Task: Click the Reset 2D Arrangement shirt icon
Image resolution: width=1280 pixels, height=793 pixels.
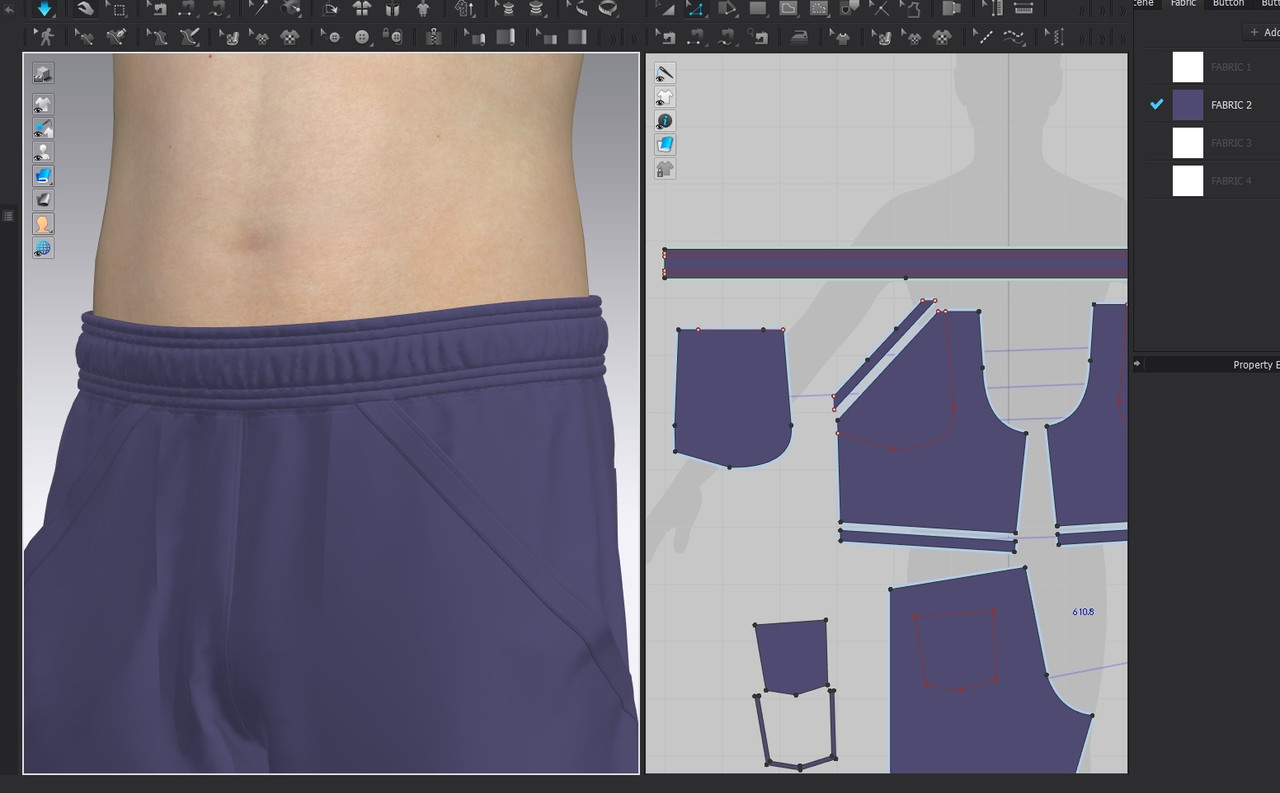Action: coord(361,9)
